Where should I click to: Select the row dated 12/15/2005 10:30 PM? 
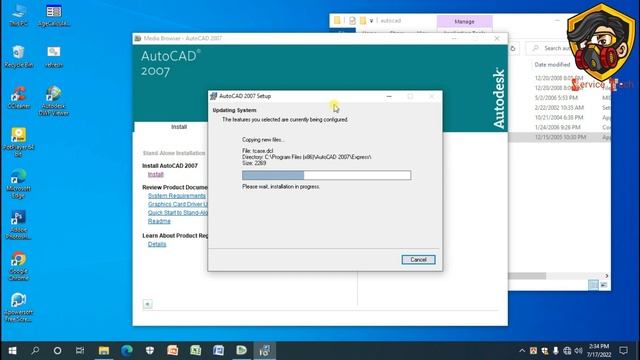559,137
